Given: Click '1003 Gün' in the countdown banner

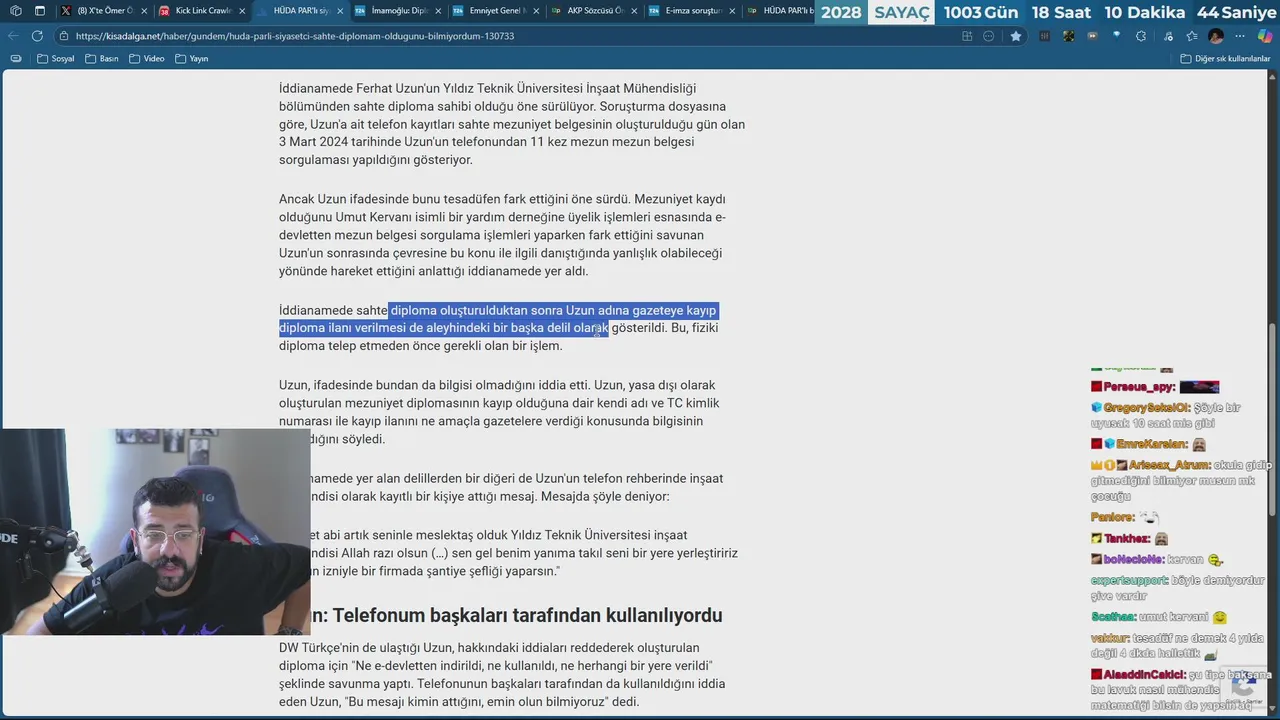Looking at the screenshot, I should point(980,13).
